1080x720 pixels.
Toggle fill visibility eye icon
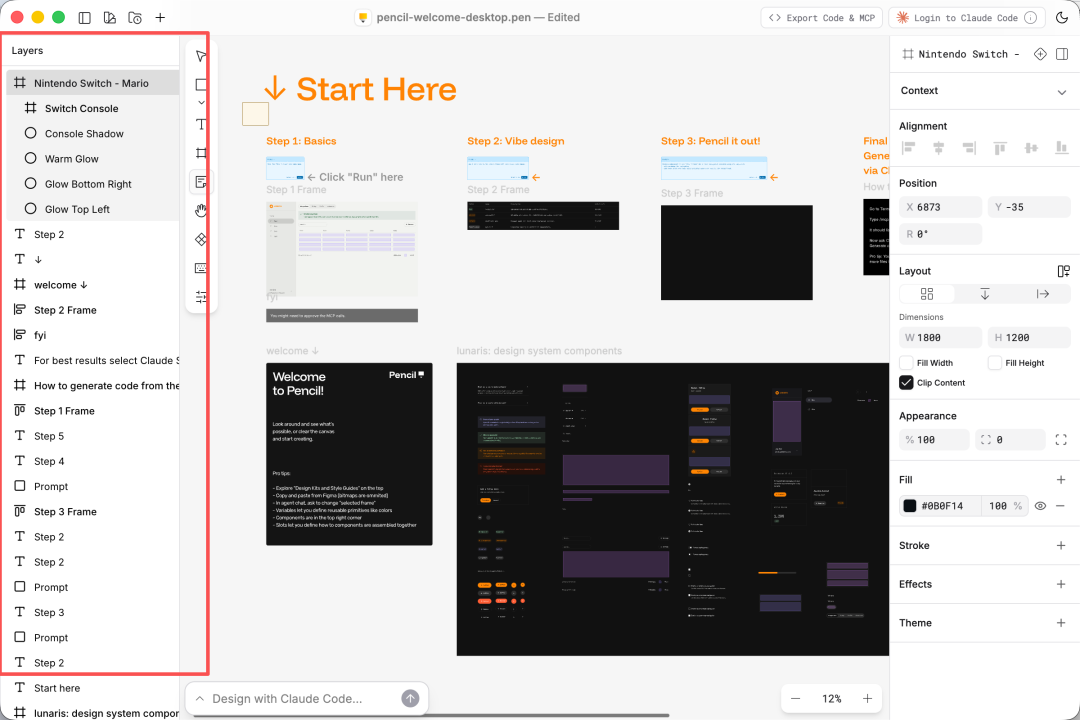click(1040, 506)
